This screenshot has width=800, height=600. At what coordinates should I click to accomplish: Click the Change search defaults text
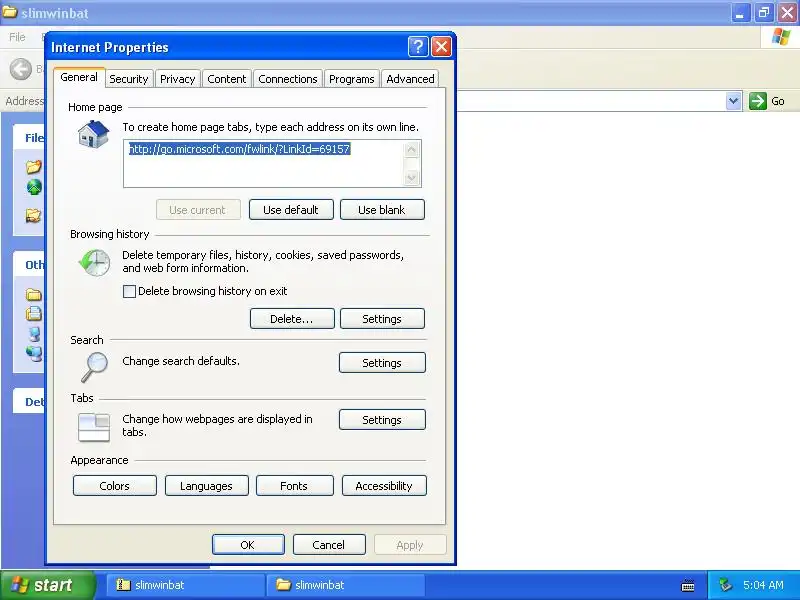[181, 361]
